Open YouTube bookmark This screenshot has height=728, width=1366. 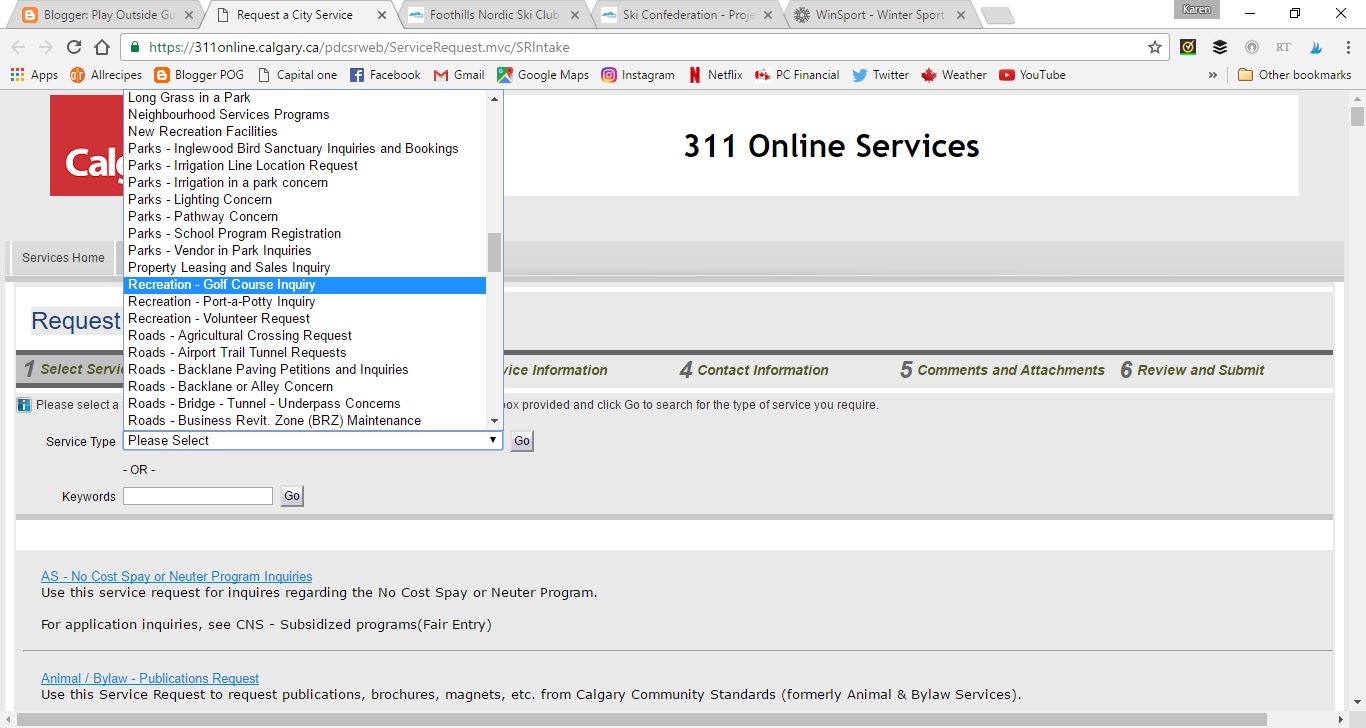(1032, 75)
